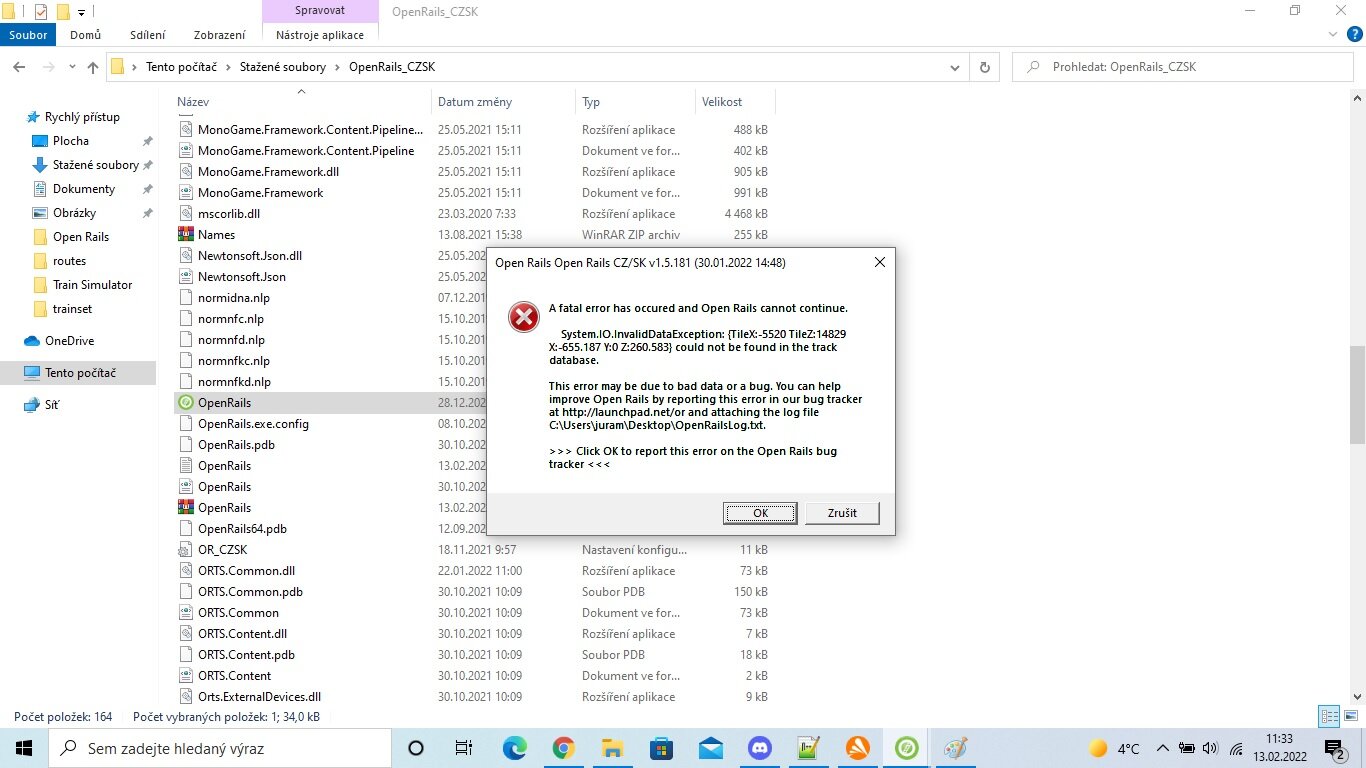Select Síť in the navigation pane
The height and width of the screenshot is (768, 1366).
click(x=52, y=405)
